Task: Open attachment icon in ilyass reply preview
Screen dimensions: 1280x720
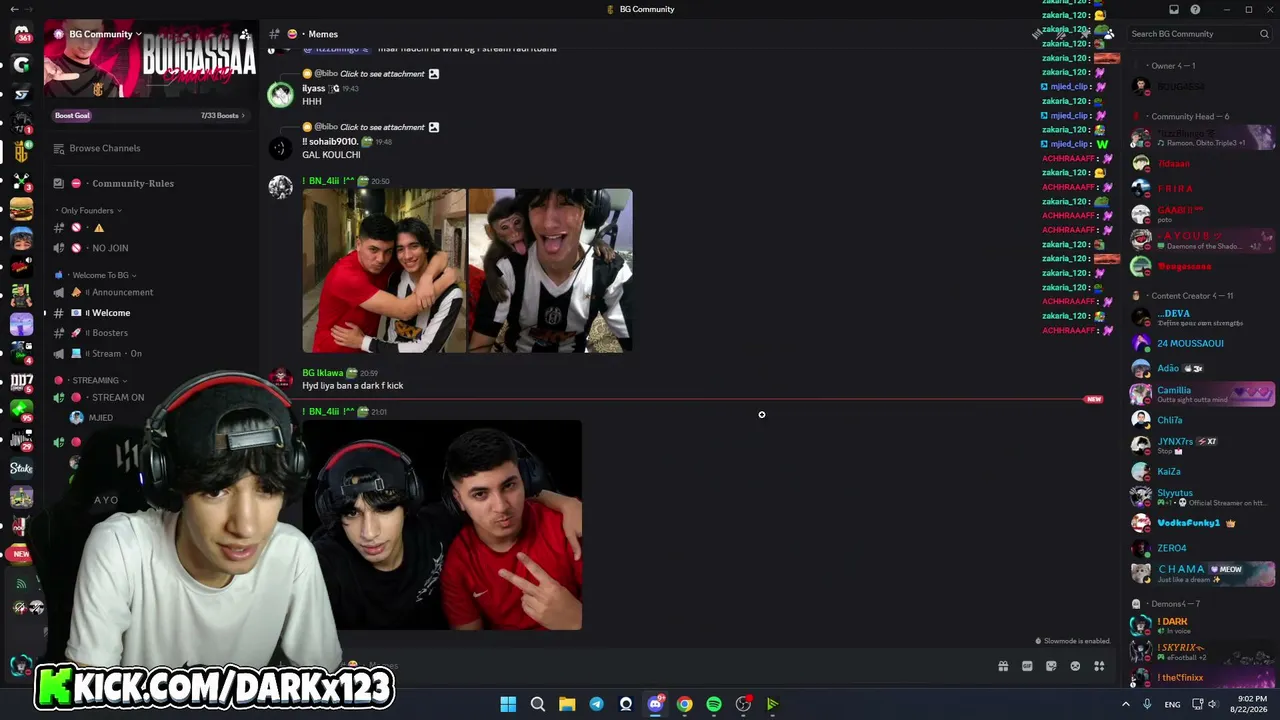Action: click(x=433, y=74)
